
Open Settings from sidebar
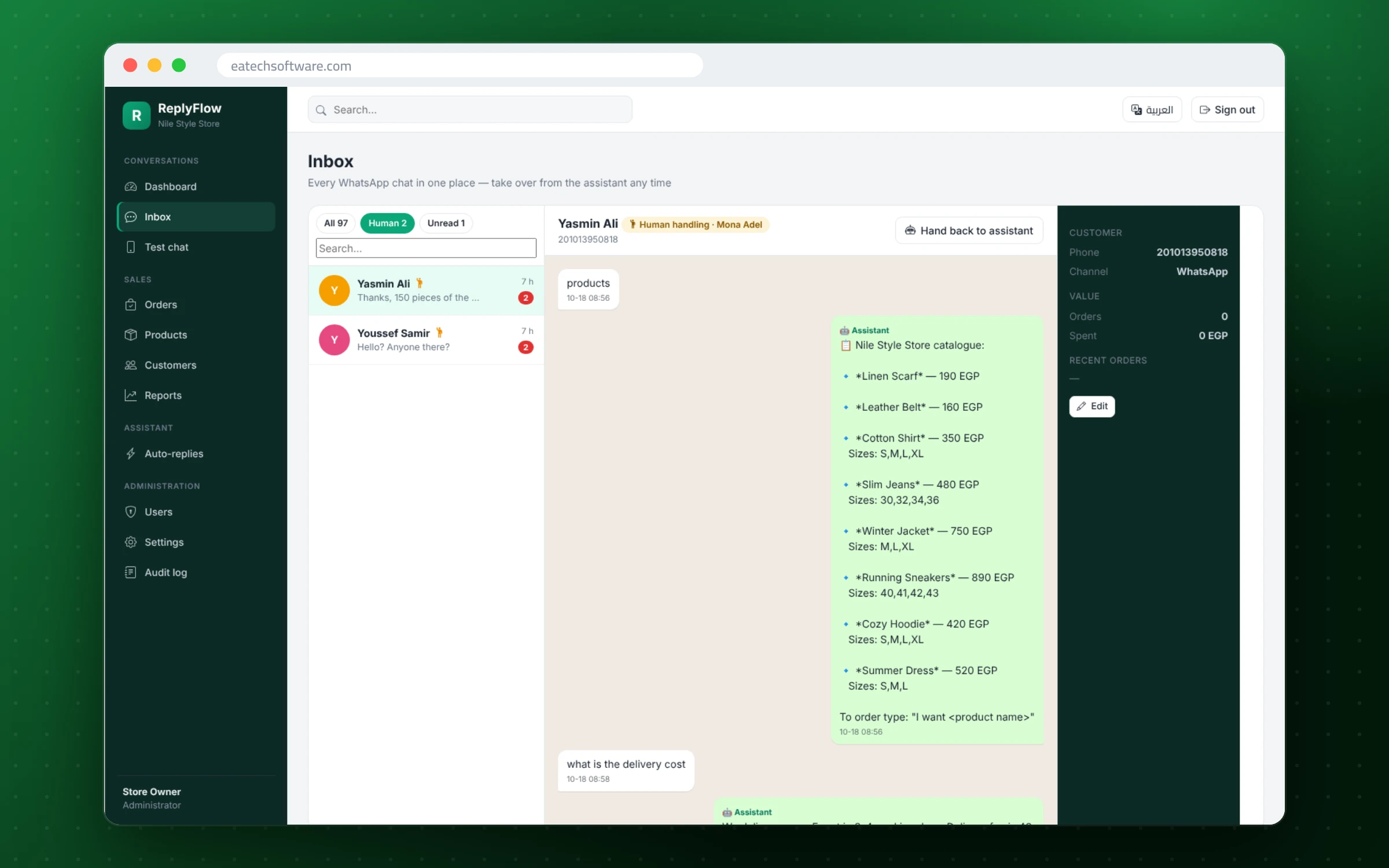point(196,542)
